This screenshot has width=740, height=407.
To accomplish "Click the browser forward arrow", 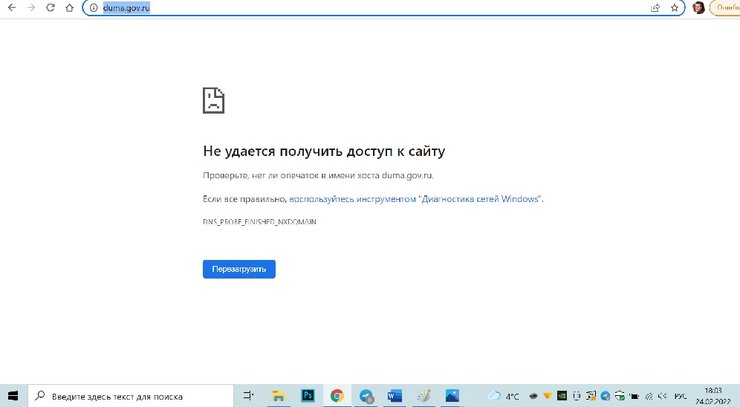I will coord(30,8).
